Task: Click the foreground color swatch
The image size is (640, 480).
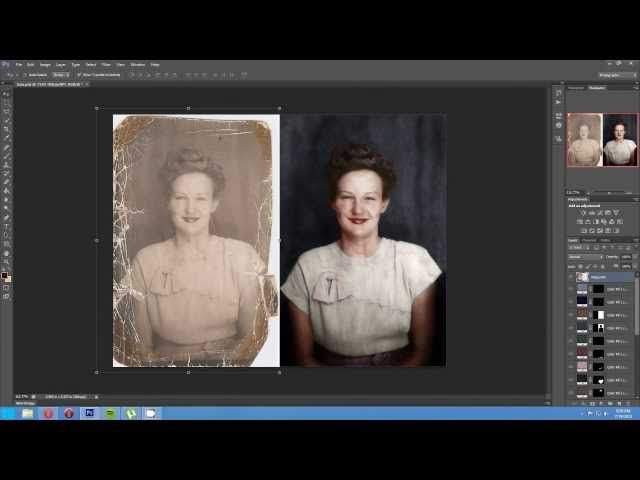Action: point(4,276)
